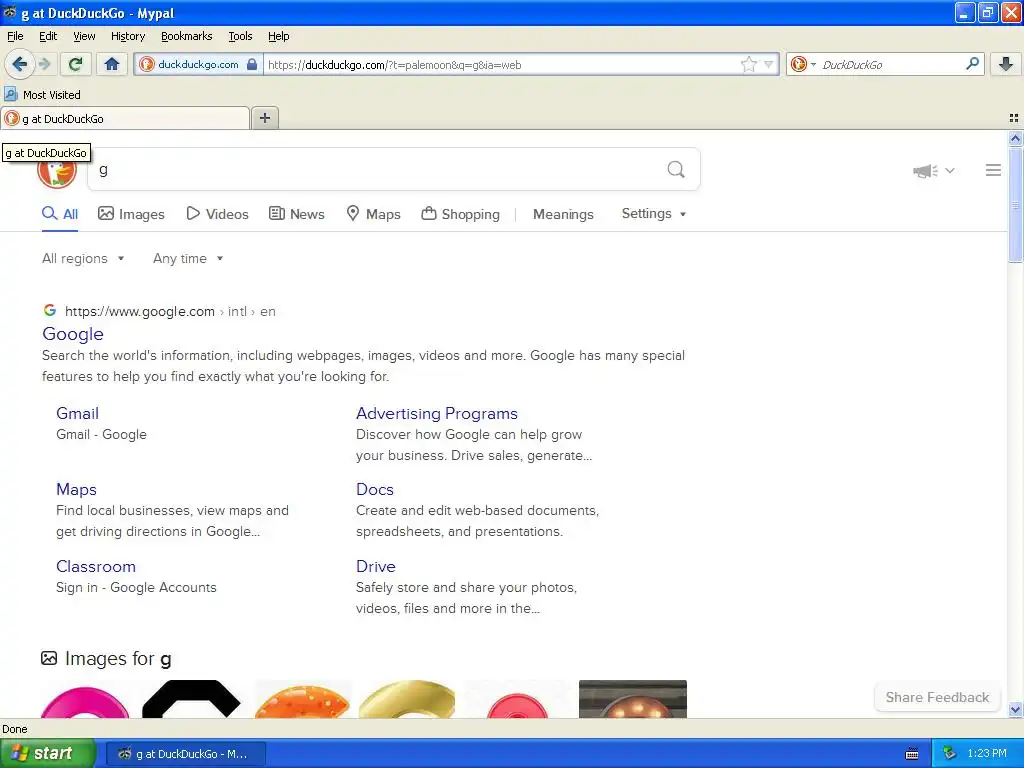This screenshot has height=768, width=1024.
Task: Reload the page with the refresh icon
Action: (75, 64)
